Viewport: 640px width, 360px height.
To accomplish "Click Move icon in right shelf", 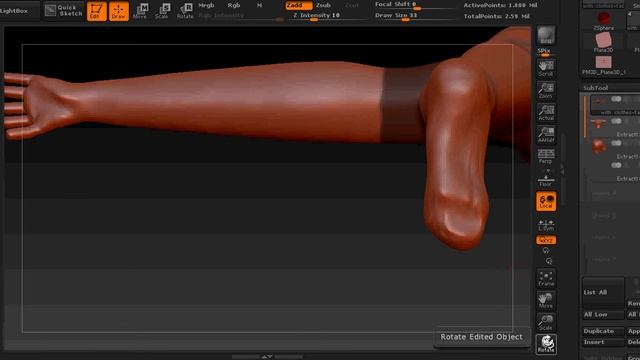I will click(546, 300).
